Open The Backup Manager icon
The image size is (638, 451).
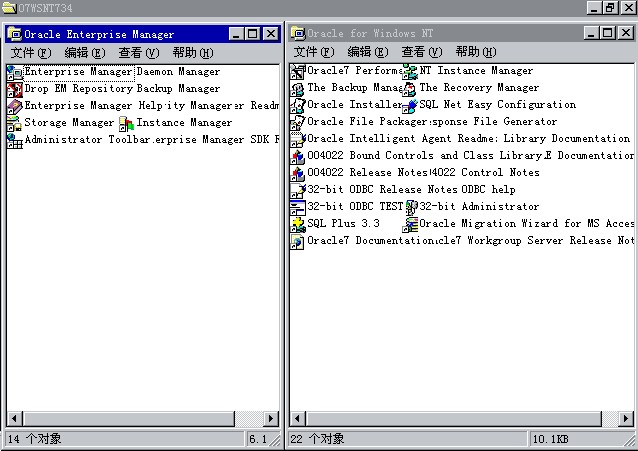(x=297, y=89)
